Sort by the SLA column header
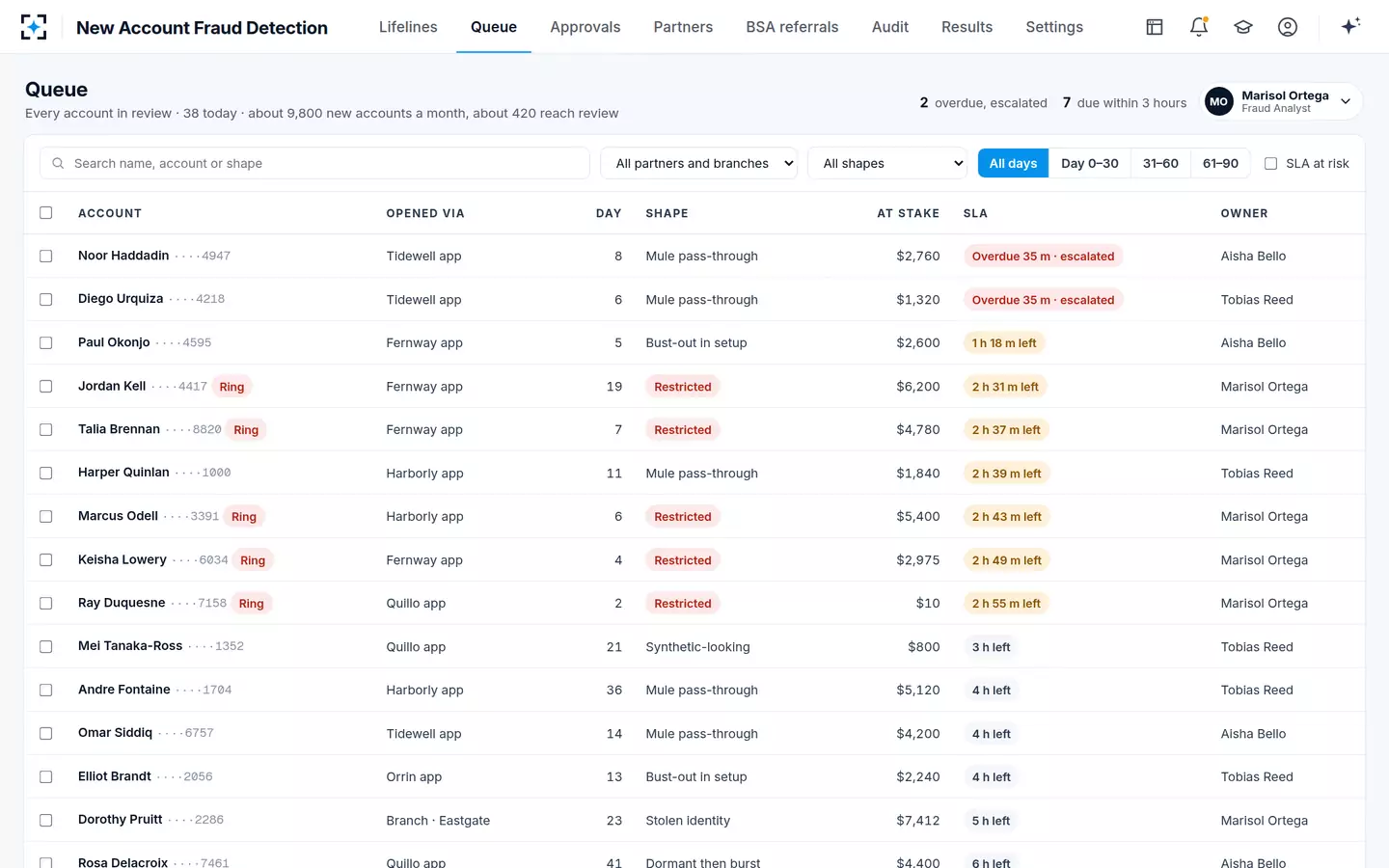The image size is (1389, 868). pyautogui.click(x=975, y=213)
